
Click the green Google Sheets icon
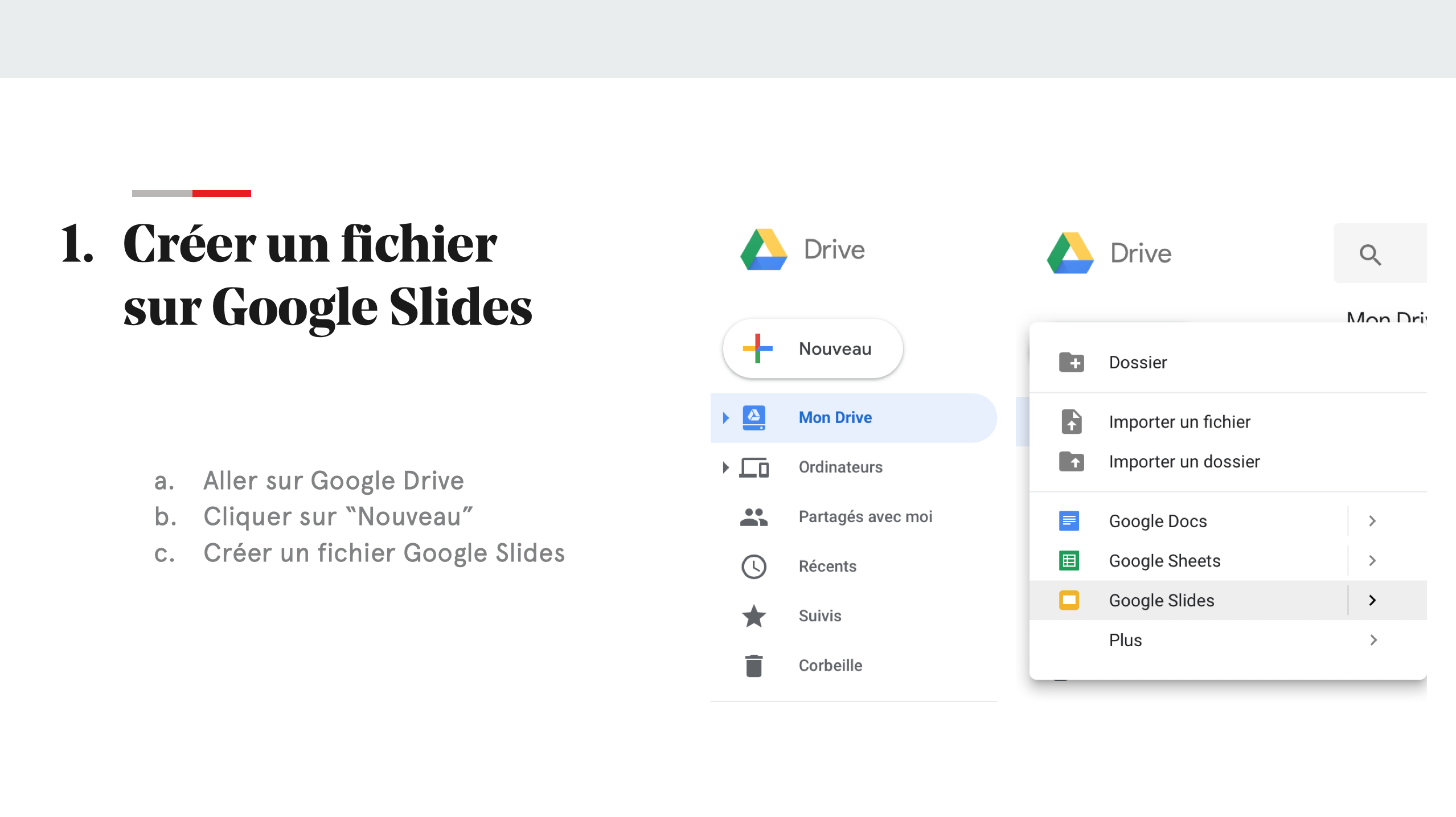coord(1069,561)
